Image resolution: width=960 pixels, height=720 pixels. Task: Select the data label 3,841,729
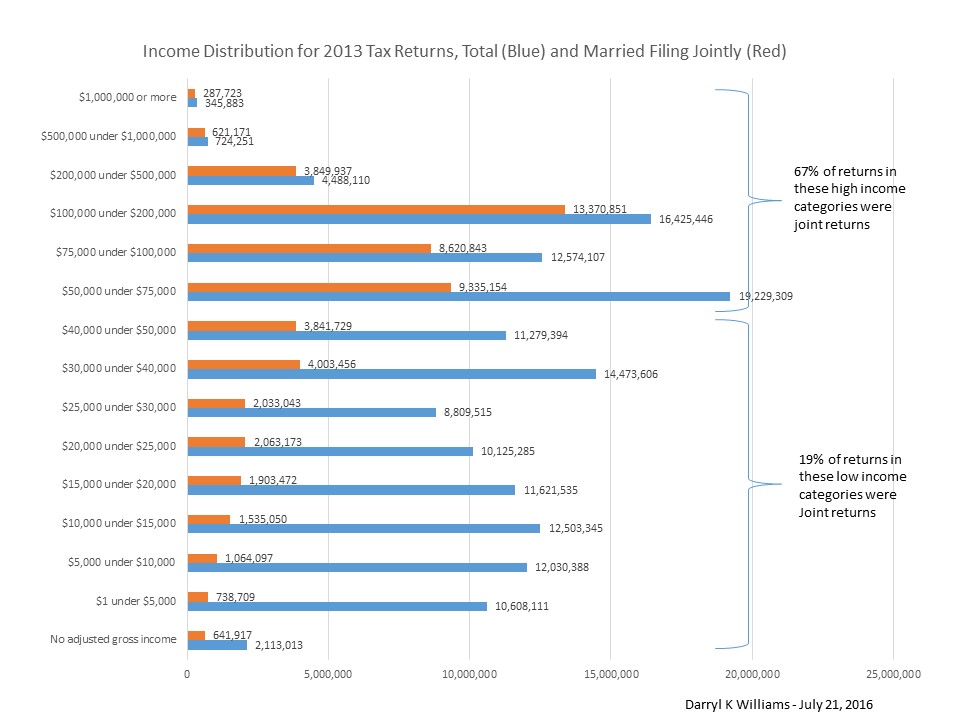click(328, 326)
